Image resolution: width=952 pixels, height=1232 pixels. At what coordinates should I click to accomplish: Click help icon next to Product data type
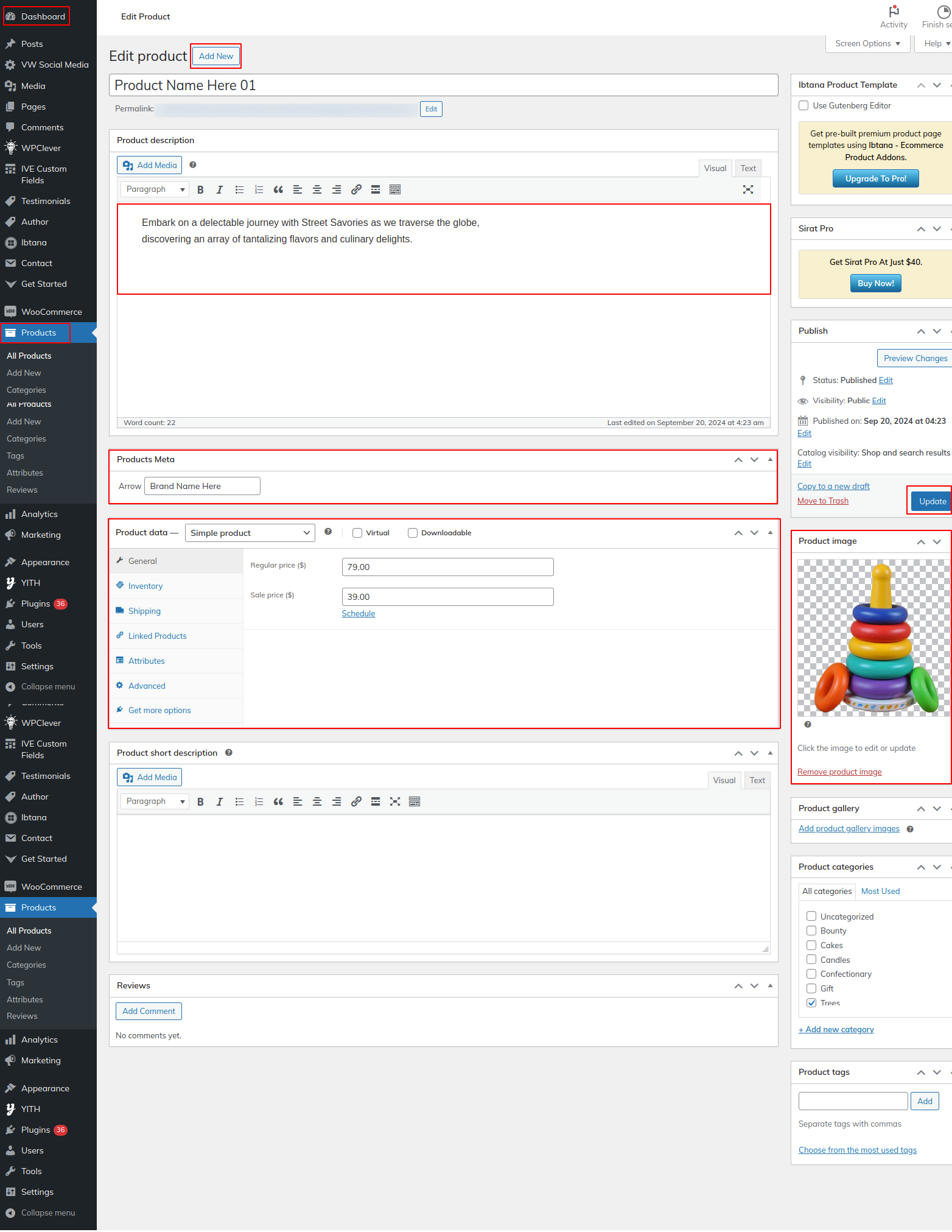click(328, 532)
